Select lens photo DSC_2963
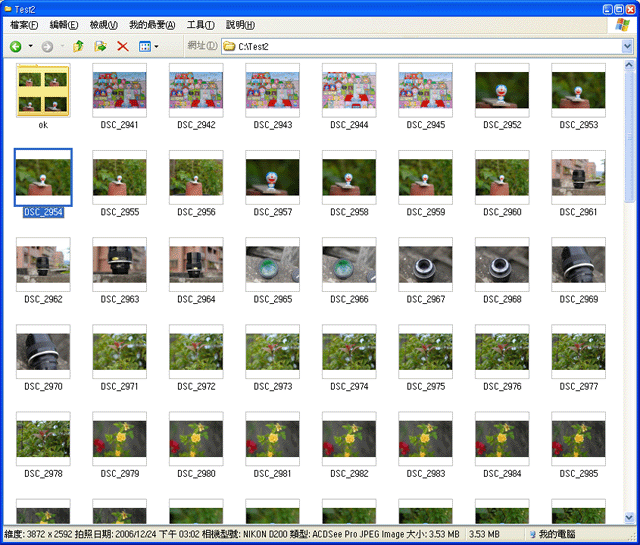This screenshot has width=640, height=545. tap(120, 265)
